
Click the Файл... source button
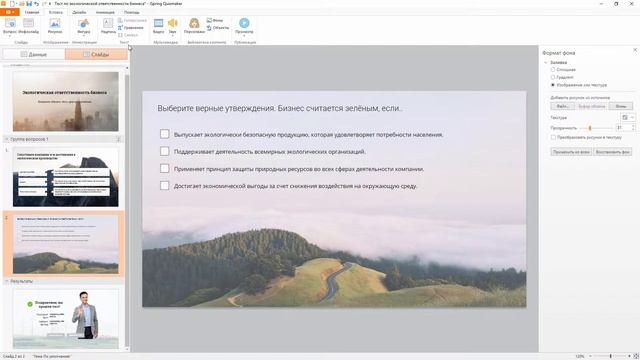[562, 106]
